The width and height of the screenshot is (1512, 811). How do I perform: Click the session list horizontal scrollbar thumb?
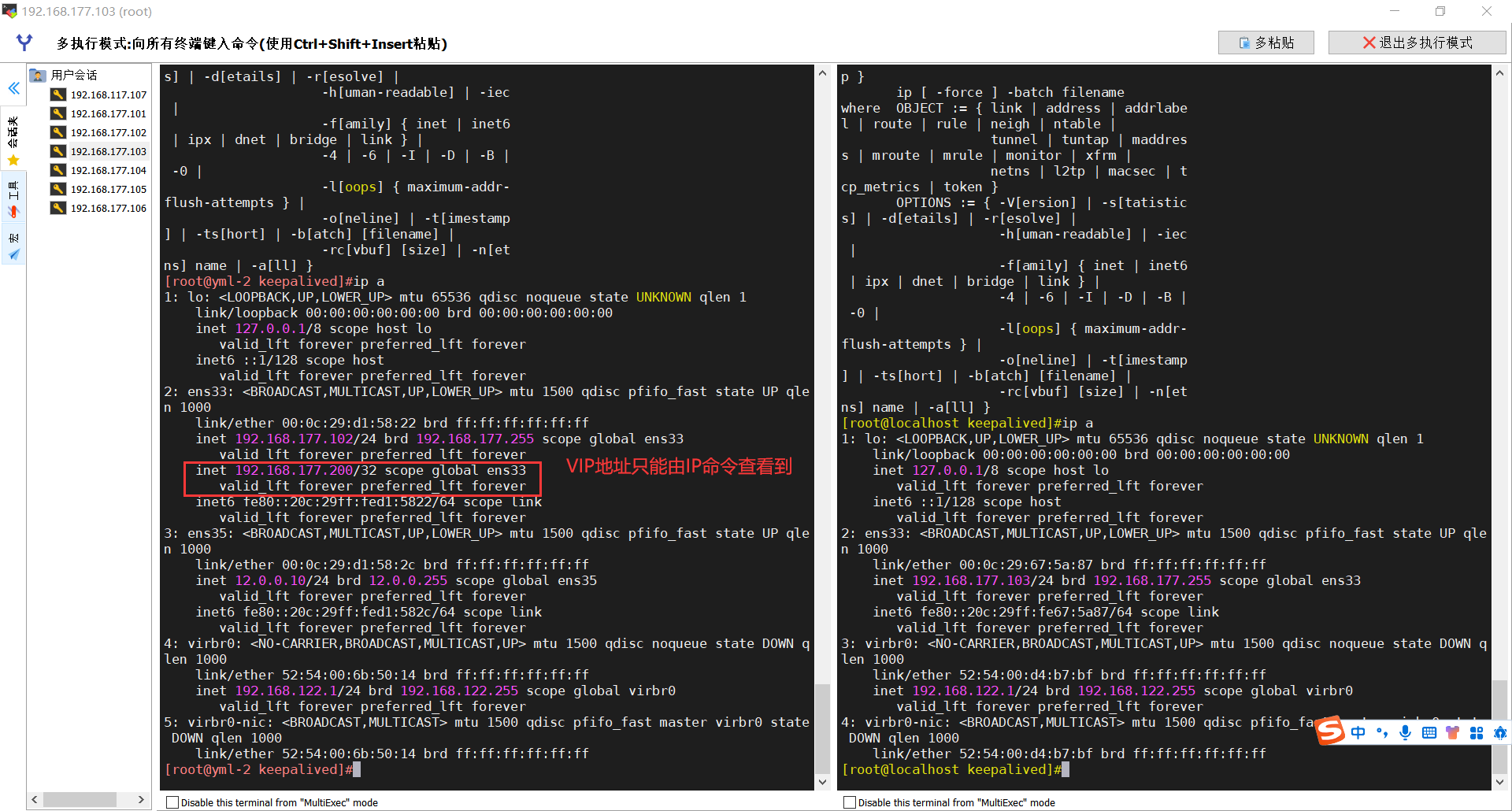(80, 800)
